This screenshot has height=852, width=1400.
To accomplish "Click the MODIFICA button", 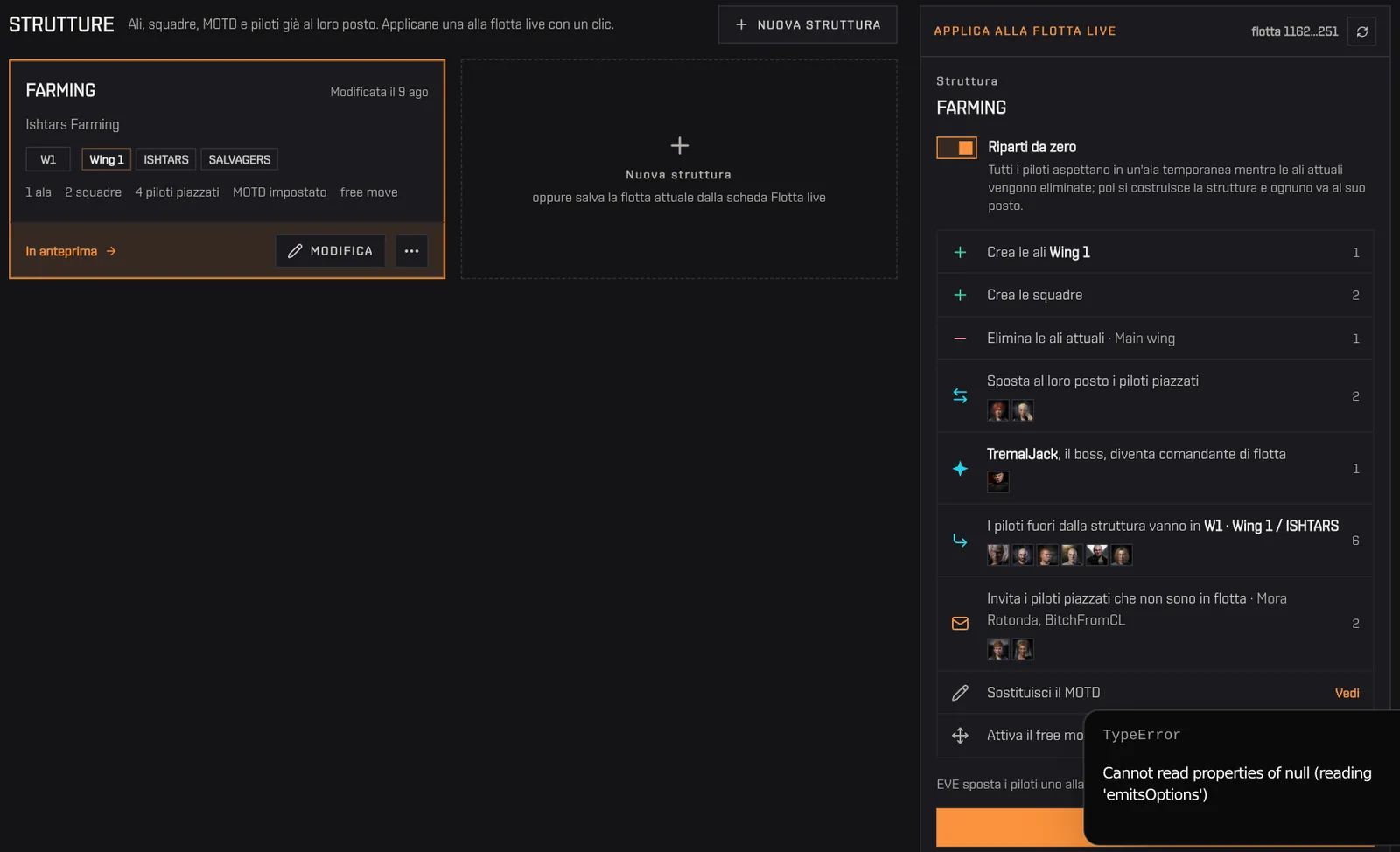I will 331,251.
